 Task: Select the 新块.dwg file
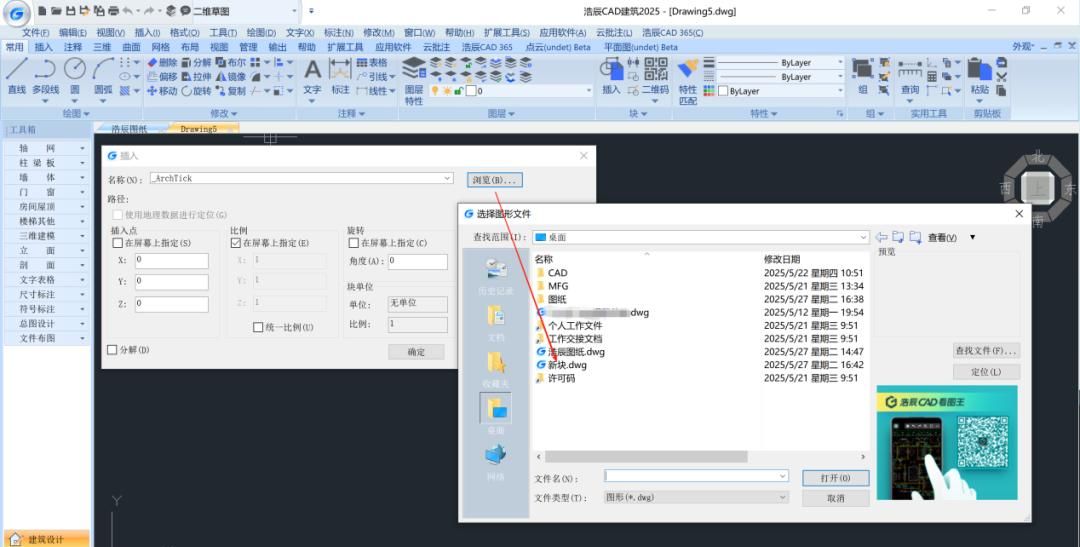(x=567, y=365)
